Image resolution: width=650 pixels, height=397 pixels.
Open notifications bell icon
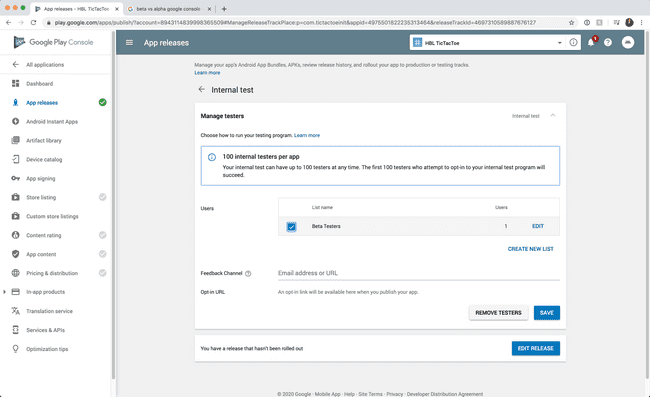coord(591,42)
